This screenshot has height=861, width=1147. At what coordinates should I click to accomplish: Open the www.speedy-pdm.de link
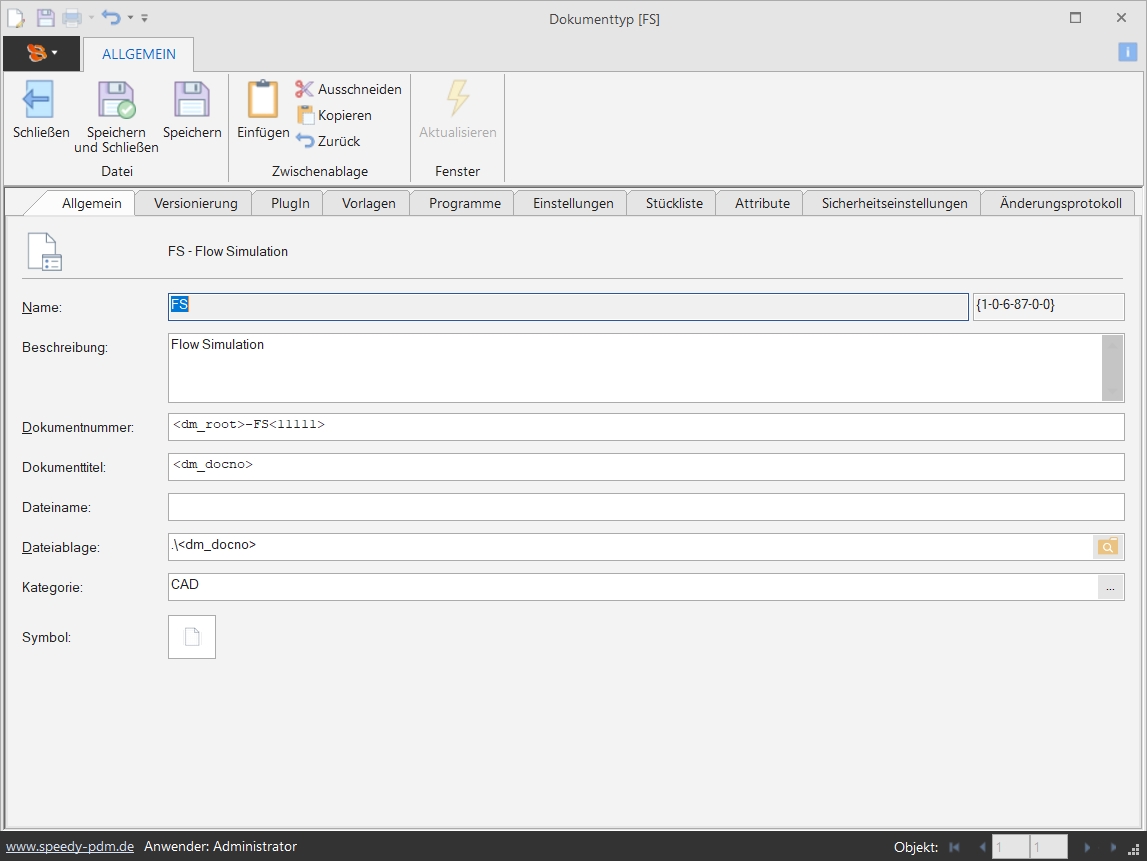pos(70,846)
